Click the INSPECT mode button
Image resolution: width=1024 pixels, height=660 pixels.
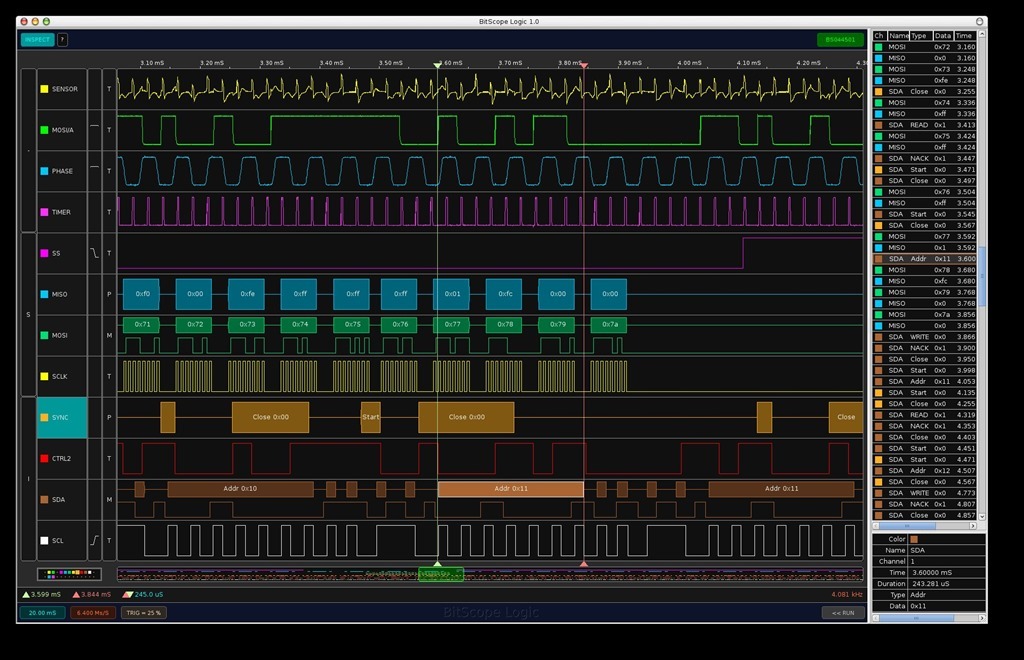[x=37, y=40]
